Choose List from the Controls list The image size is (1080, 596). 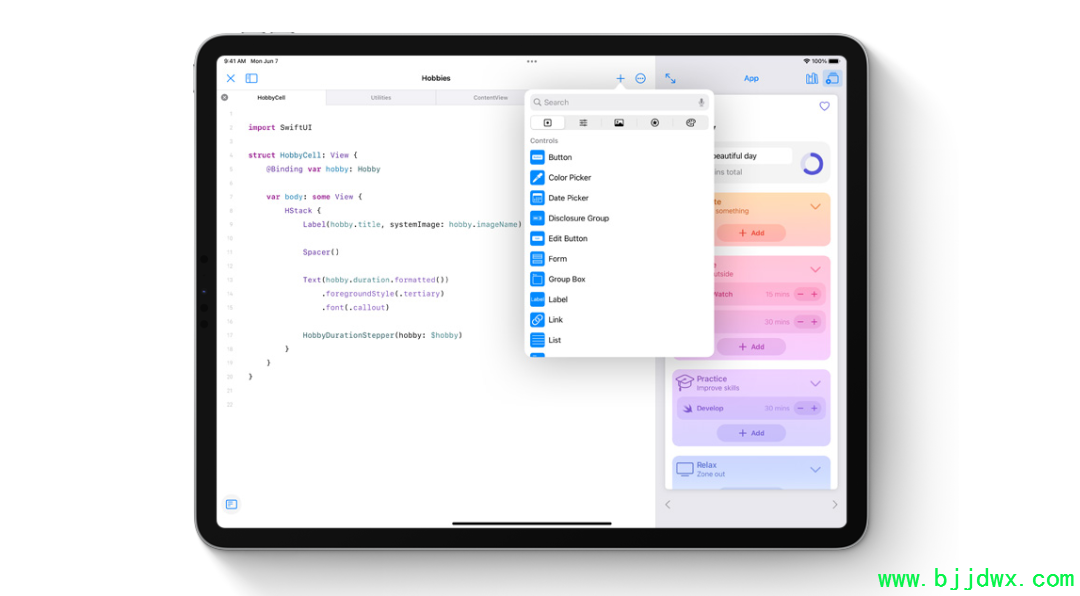tap(619, 340)
